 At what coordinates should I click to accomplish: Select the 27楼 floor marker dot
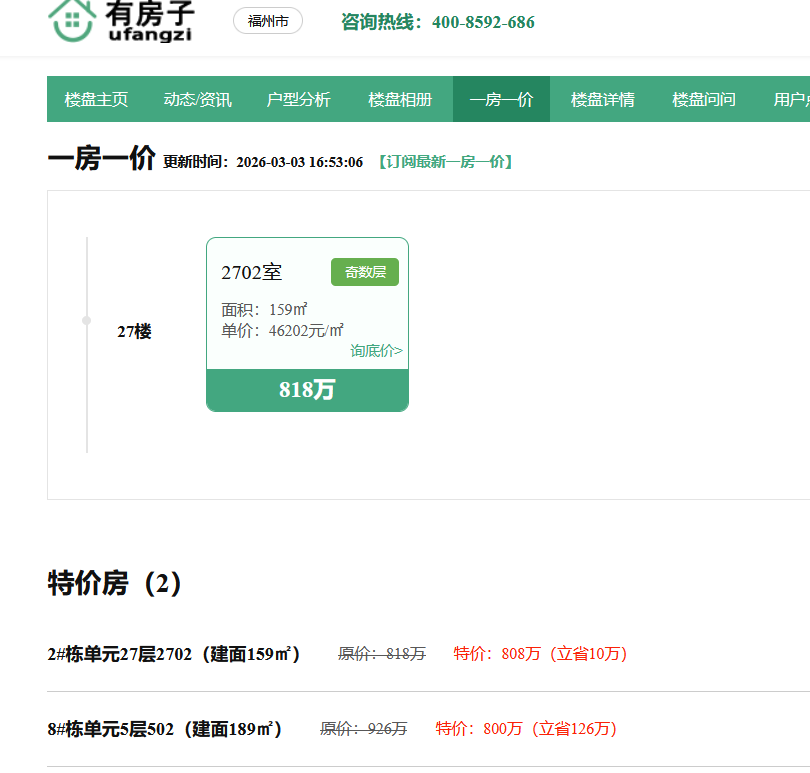(87, 320)
